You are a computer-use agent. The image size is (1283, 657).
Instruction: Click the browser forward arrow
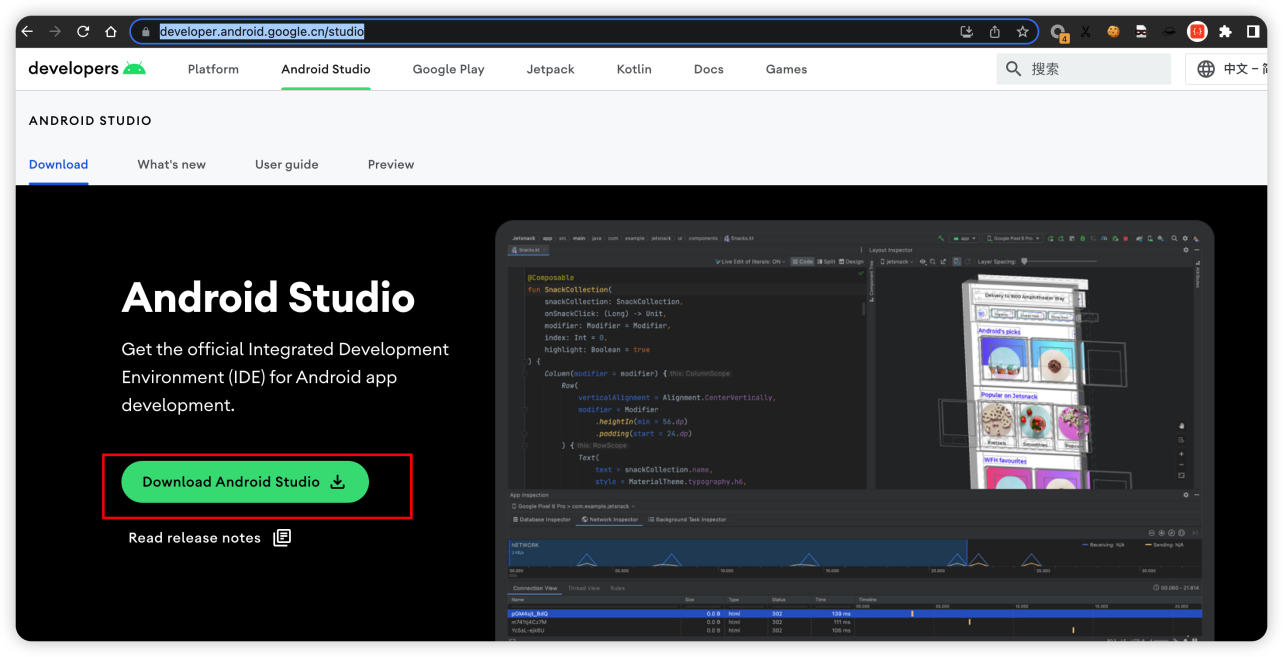pyautogui.click(x=55, y=32)
